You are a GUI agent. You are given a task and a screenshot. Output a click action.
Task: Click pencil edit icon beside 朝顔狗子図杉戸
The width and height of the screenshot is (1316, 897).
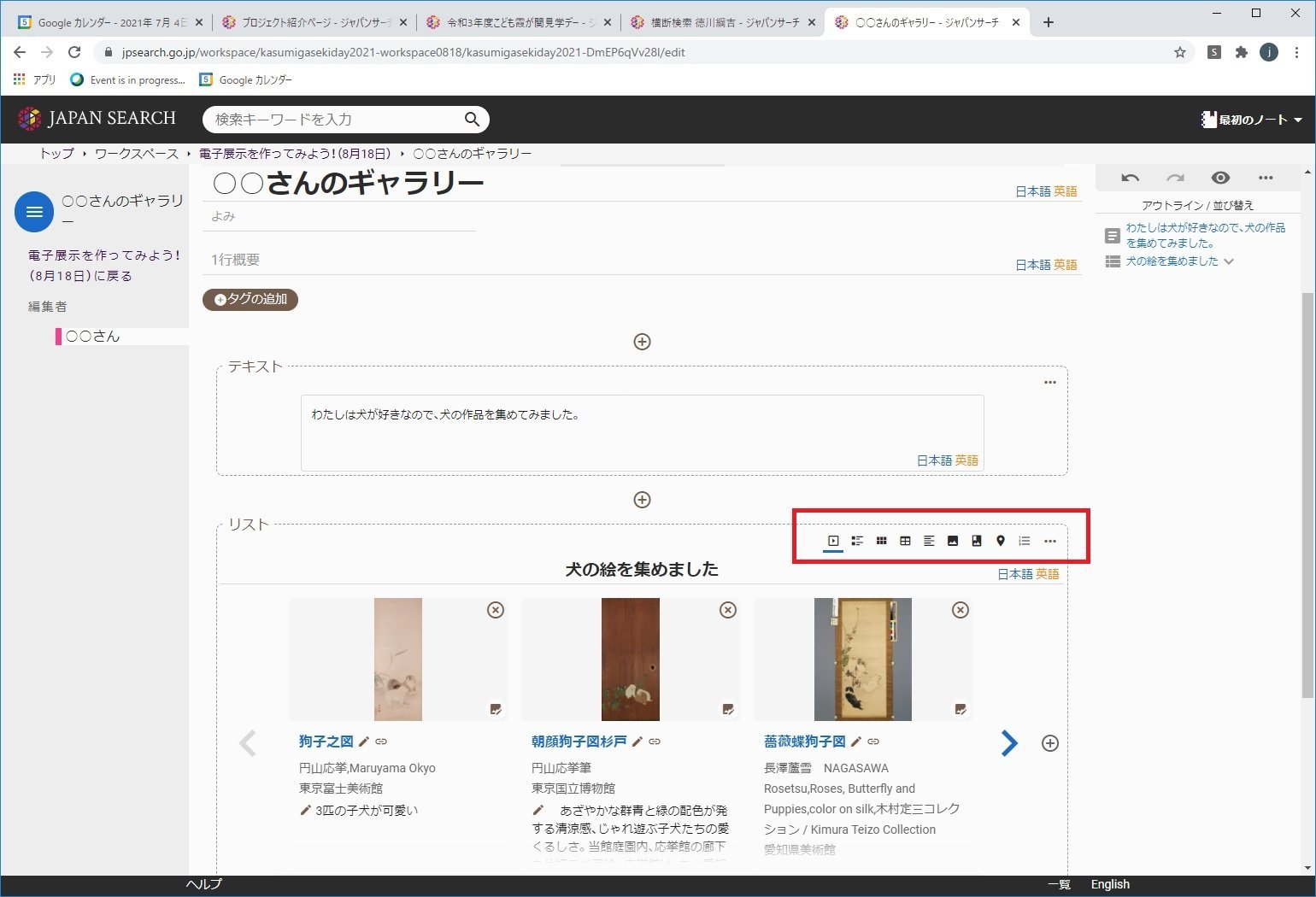(637, 742)
